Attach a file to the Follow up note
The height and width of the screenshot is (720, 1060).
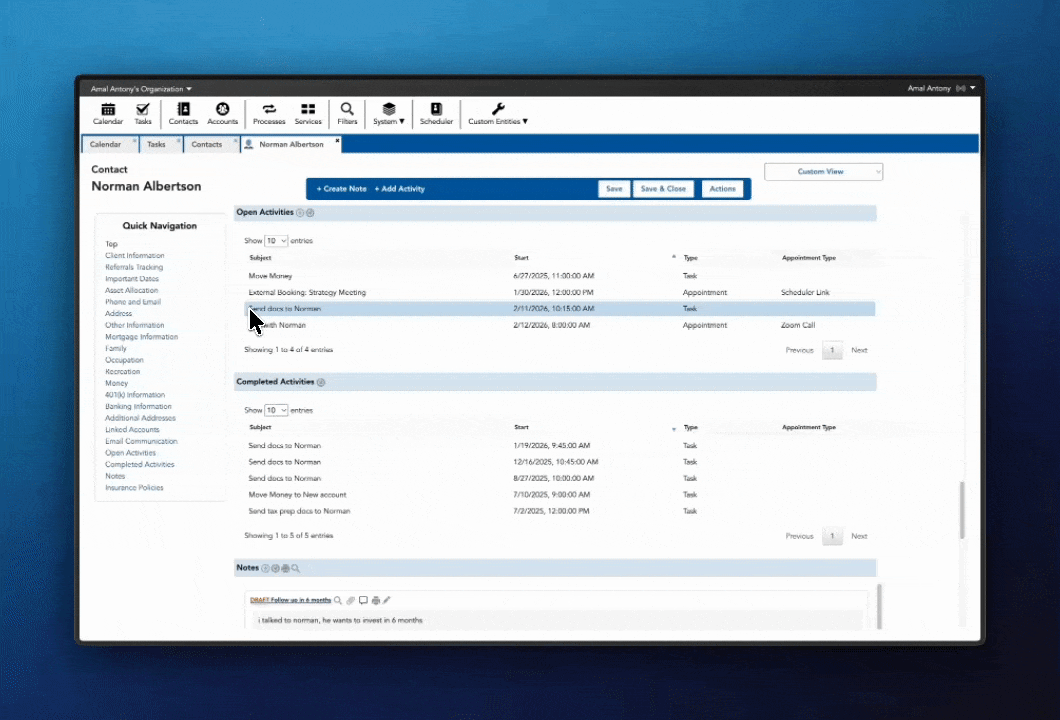tap(351, 600)
